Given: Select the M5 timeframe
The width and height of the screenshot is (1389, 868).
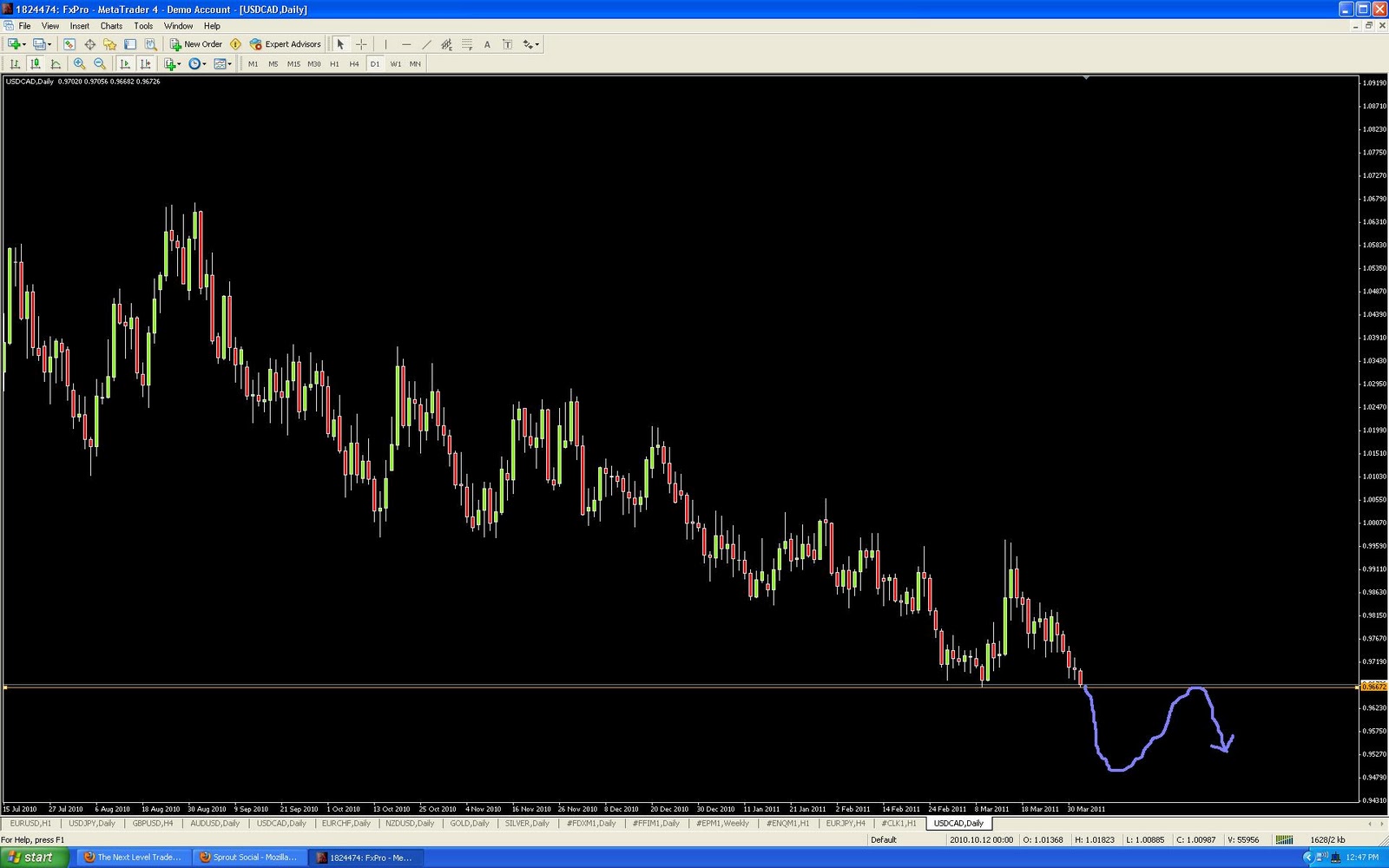Looking at the screenshot, I should pos(273,64).
